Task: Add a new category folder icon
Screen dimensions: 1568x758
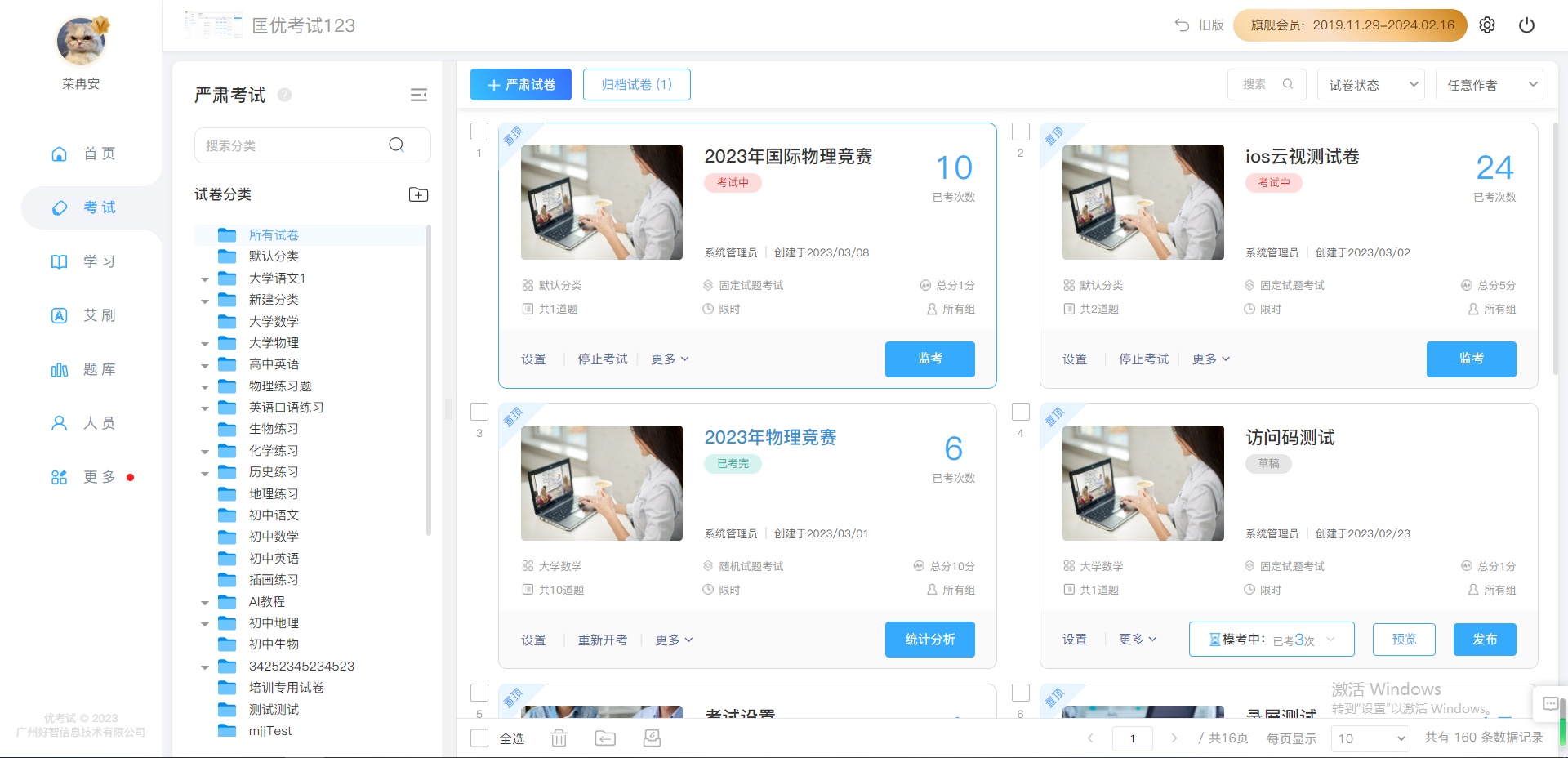Action: pyautogui.click(x=418, y=194)
